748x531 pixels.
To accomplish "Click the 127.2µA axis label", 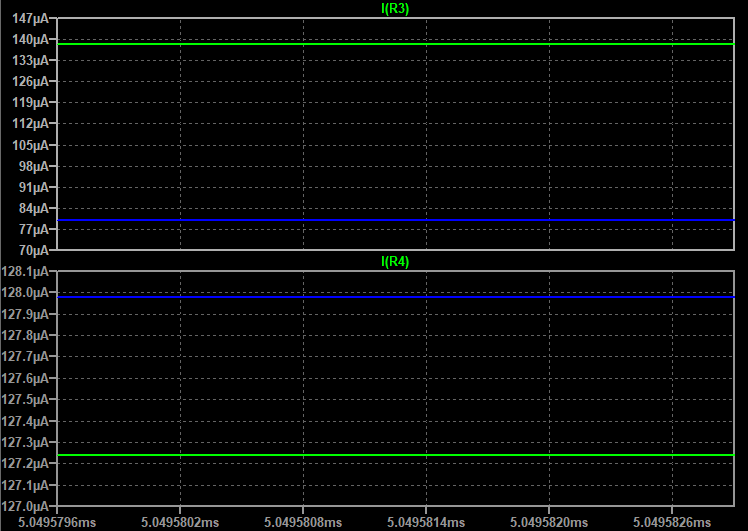I will 25,463.
